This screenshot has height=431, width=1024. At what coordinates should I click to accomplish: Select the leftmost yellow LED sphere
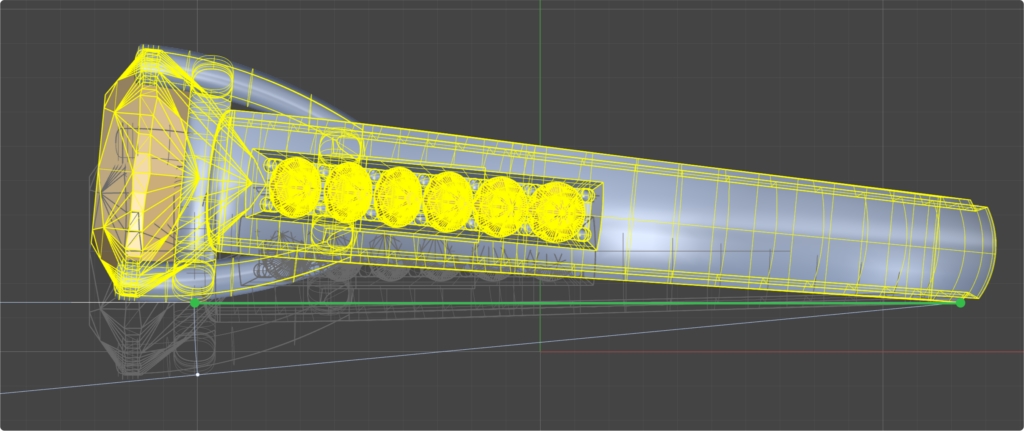pos(295,184)
